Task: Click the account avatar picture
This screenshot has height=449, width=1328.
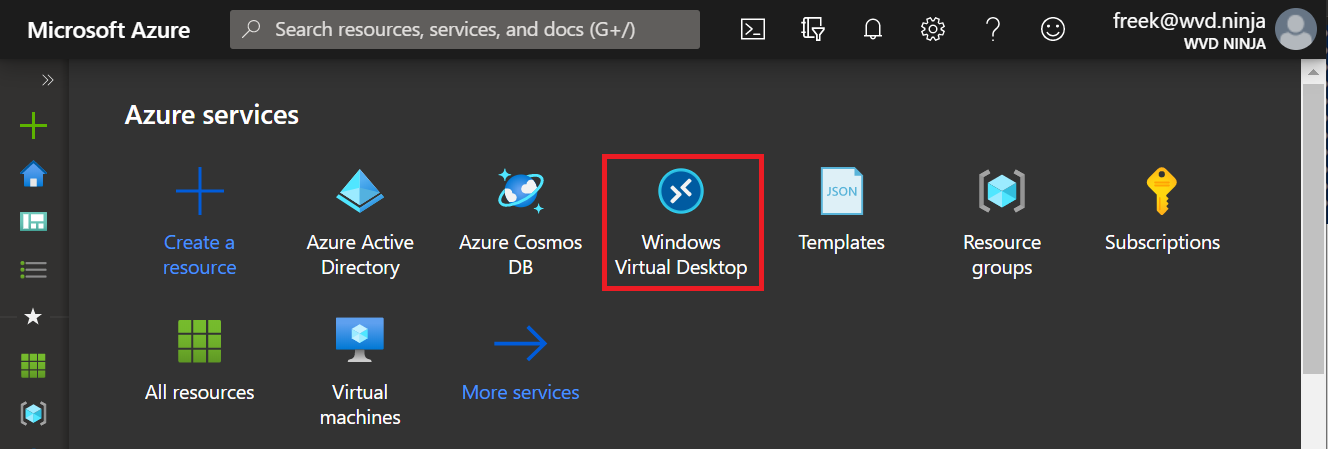Action: 1296,29
